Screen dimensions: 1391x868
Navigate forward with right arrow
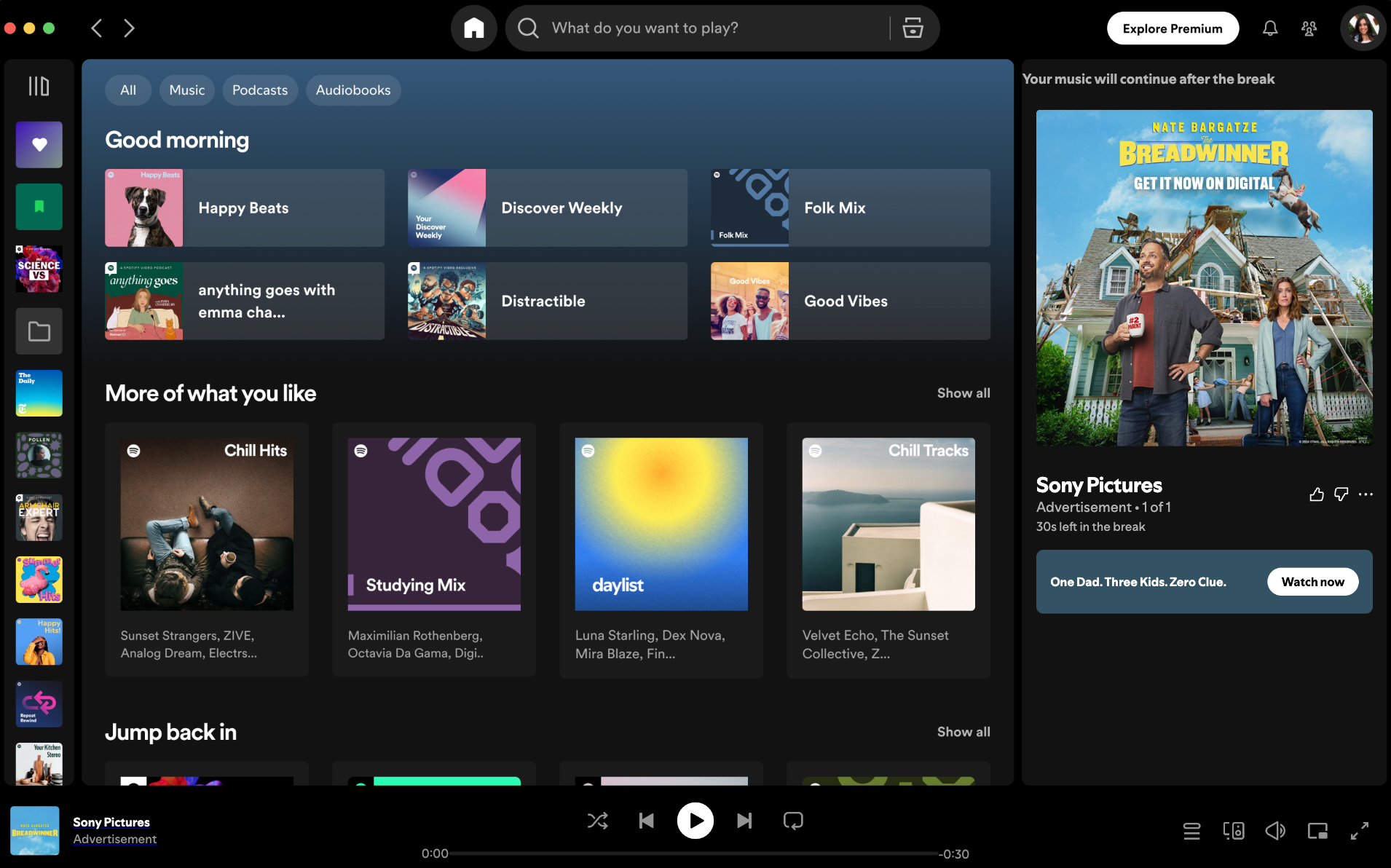pyautogui.click(x=129, y=28)
